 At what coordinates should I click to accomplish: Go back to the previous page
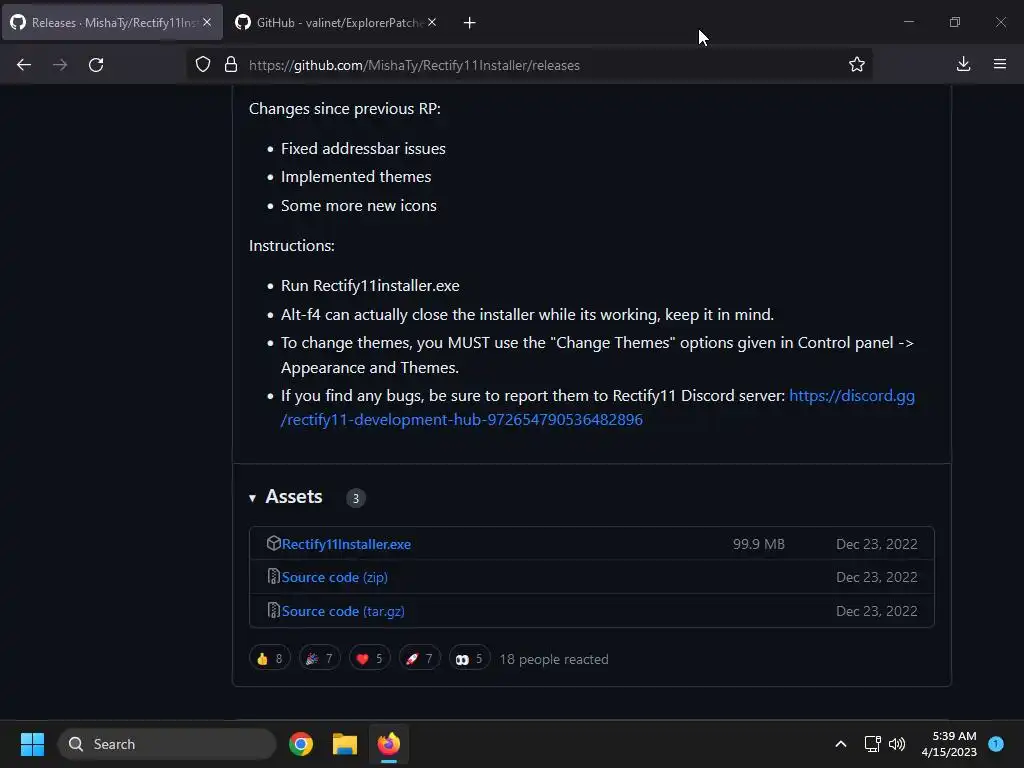[24, 65]
